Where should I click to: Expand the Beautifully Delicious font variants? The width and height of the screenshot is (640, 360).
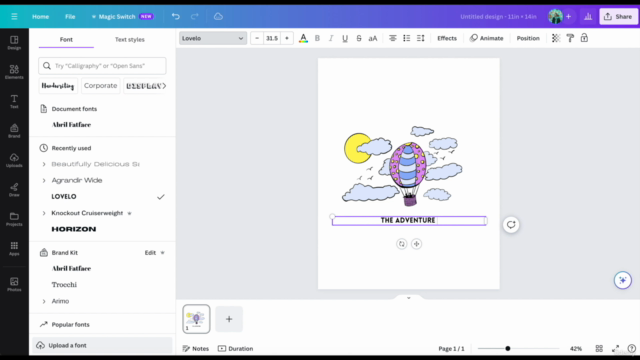coord(44,164)
